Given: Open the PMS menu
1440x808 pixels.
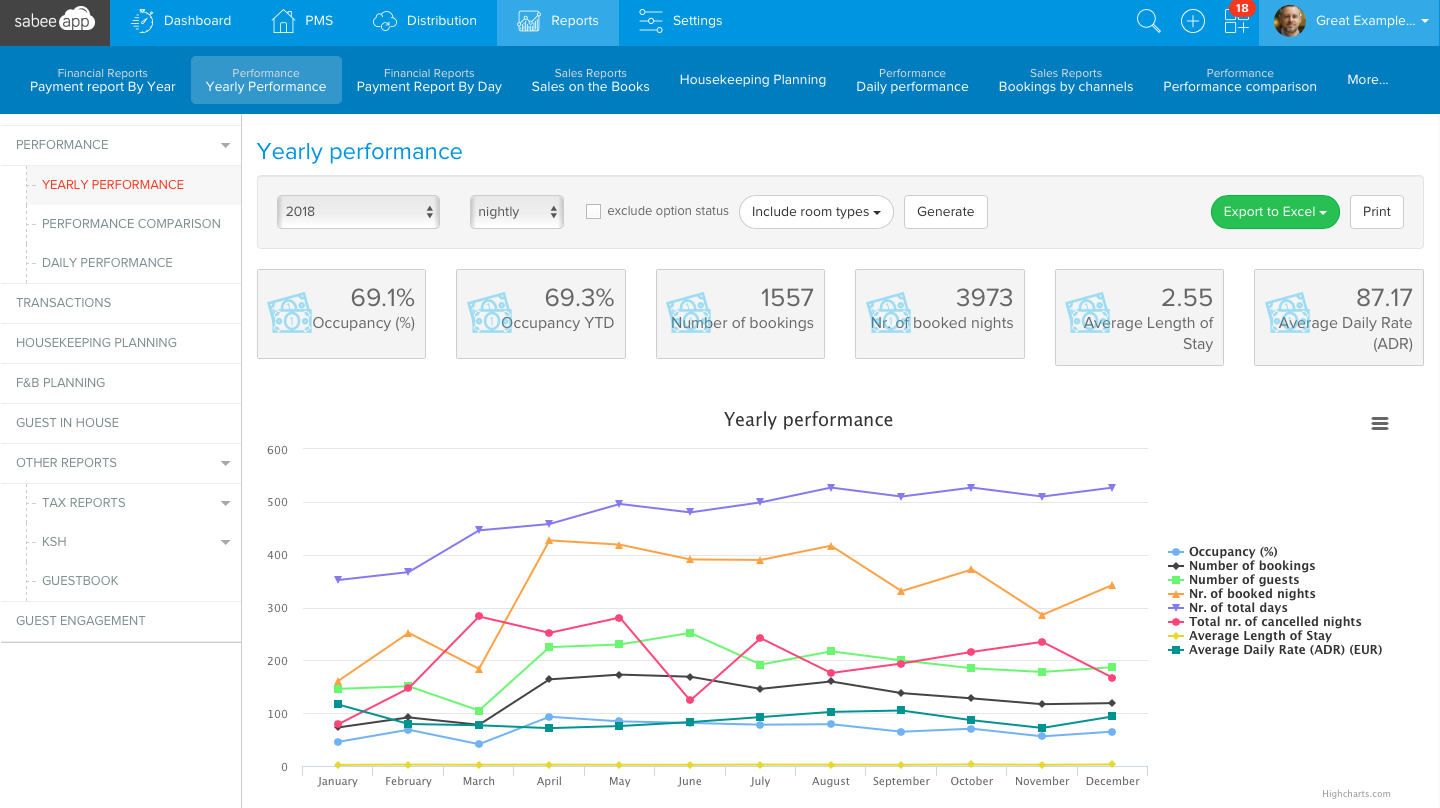Looking at the screenshot, I should tap(303, 21).
